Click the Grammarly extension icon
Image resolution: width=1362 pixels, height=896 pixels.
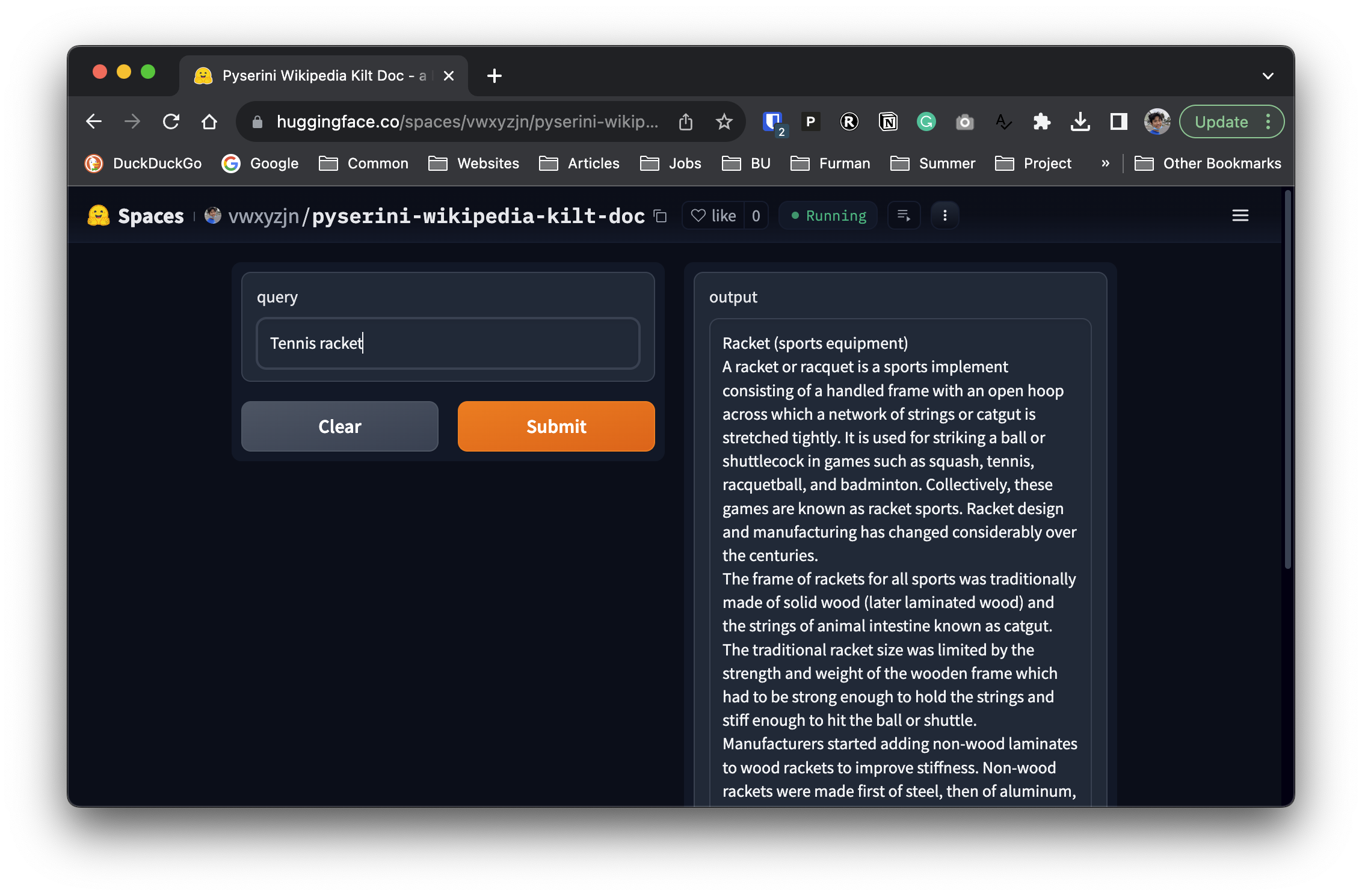coord(926,122)
